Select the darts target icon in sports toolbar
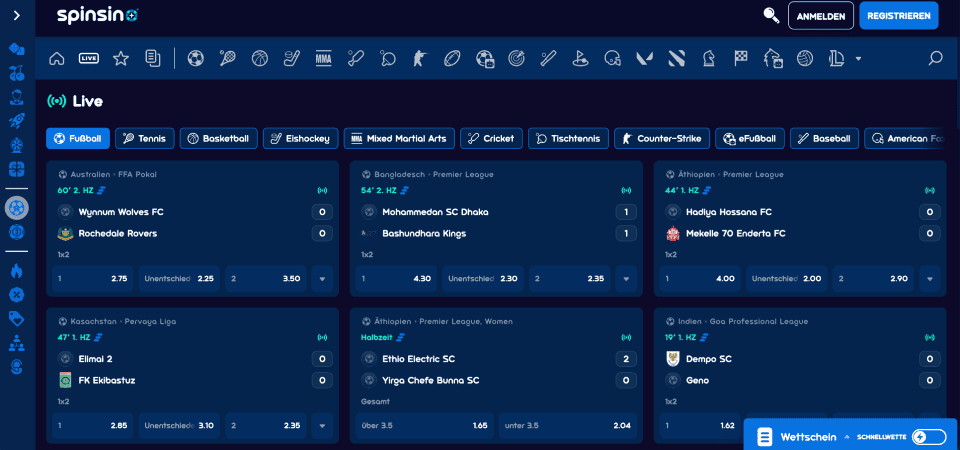The height and width of the screenshot is (450, 960). (x=516, y=58)
